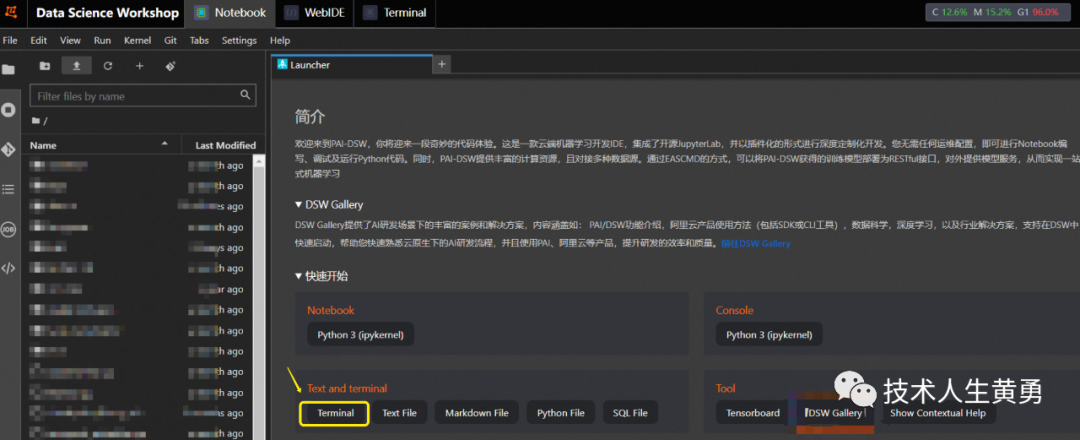Open the code snippets sidebar icon
Screen dimensions: 1080x440
point(8,268)
